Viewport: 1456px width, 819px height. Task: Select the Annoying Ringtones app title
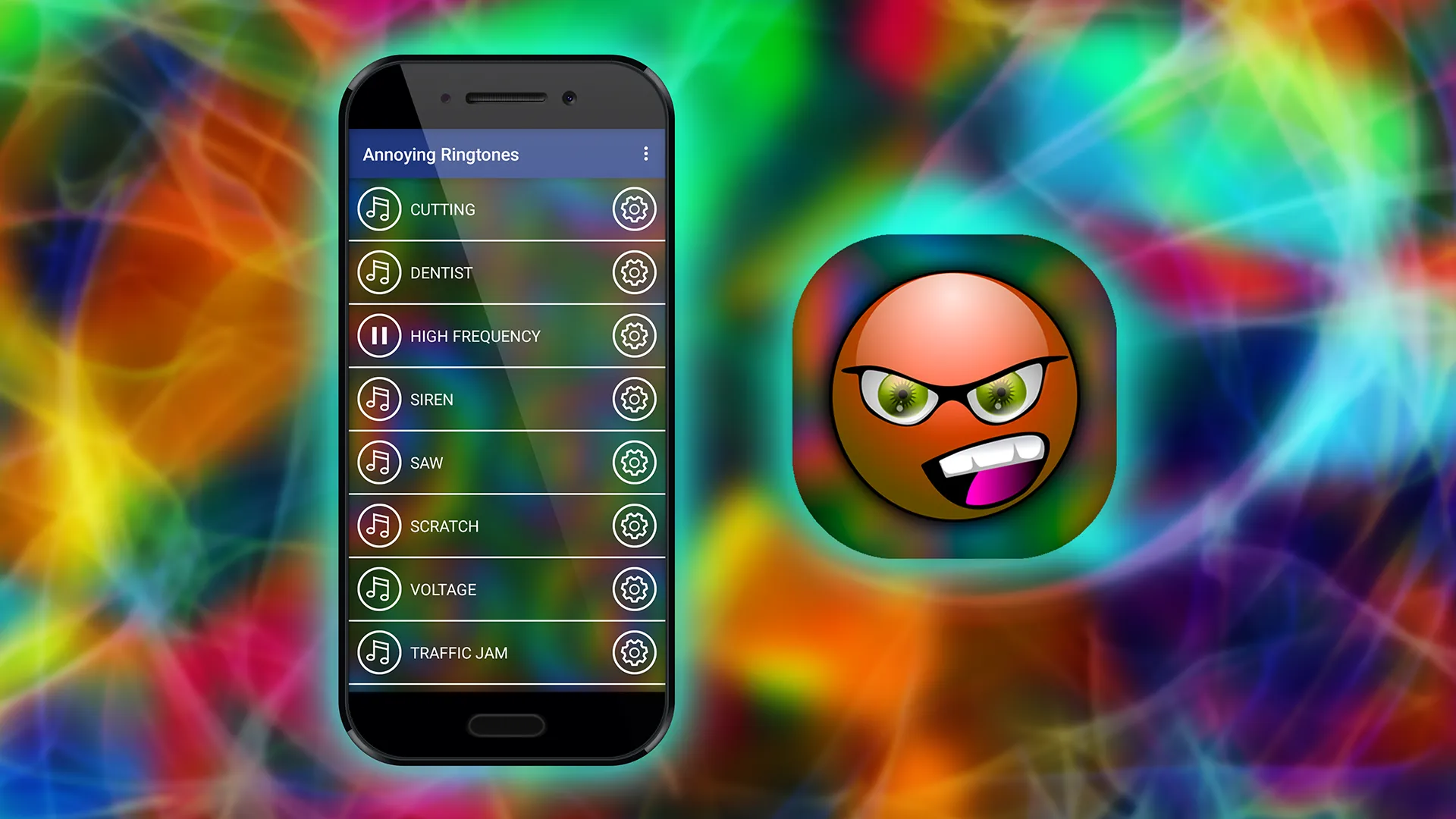pos(441,154)
